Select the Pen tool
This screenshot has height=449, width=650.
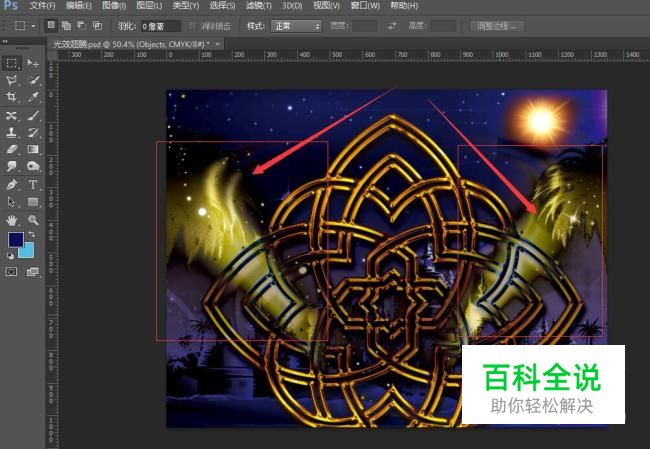12,184
